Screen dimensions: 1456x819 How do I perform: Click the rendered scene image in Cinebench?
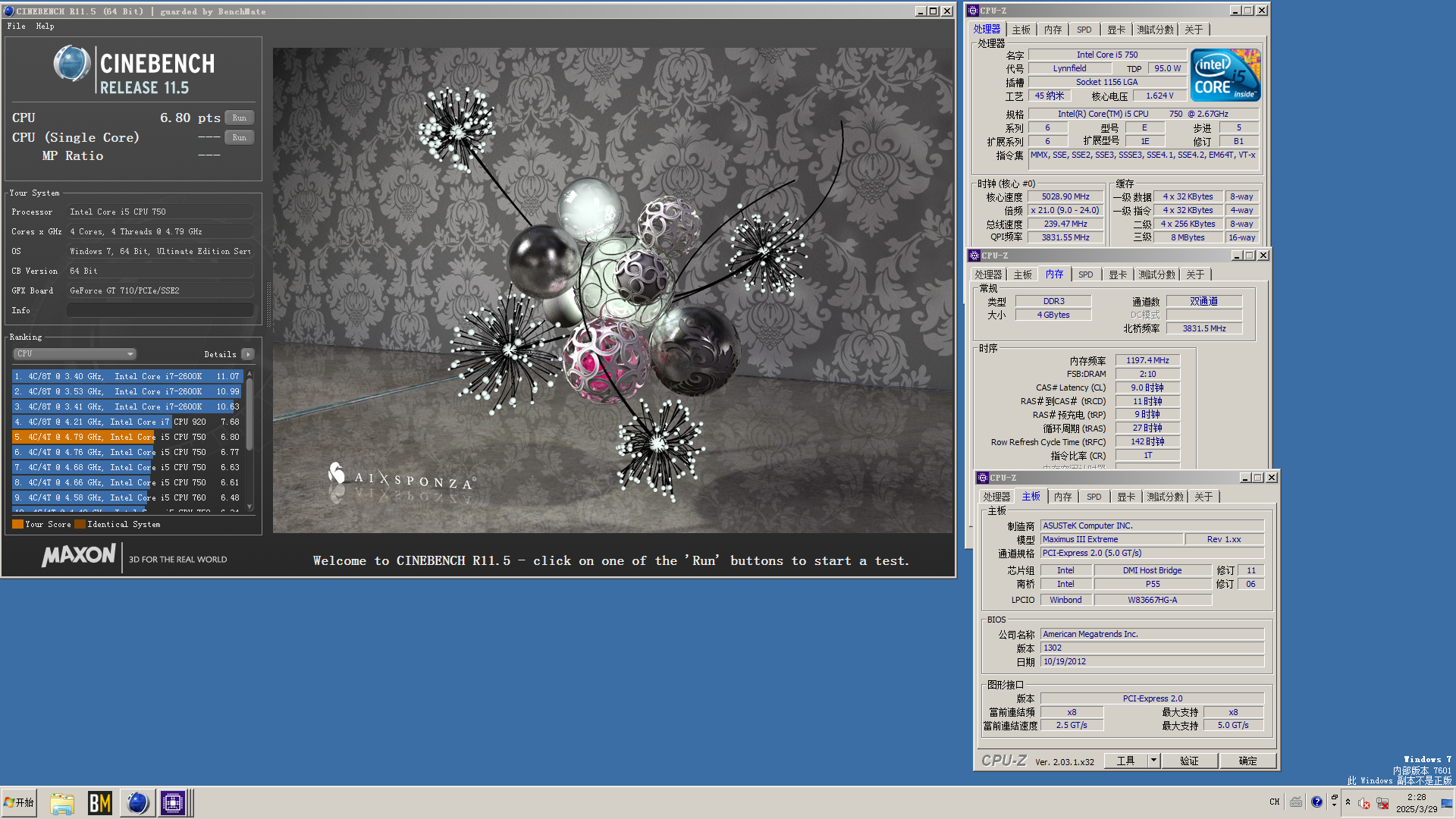(613, 290)
